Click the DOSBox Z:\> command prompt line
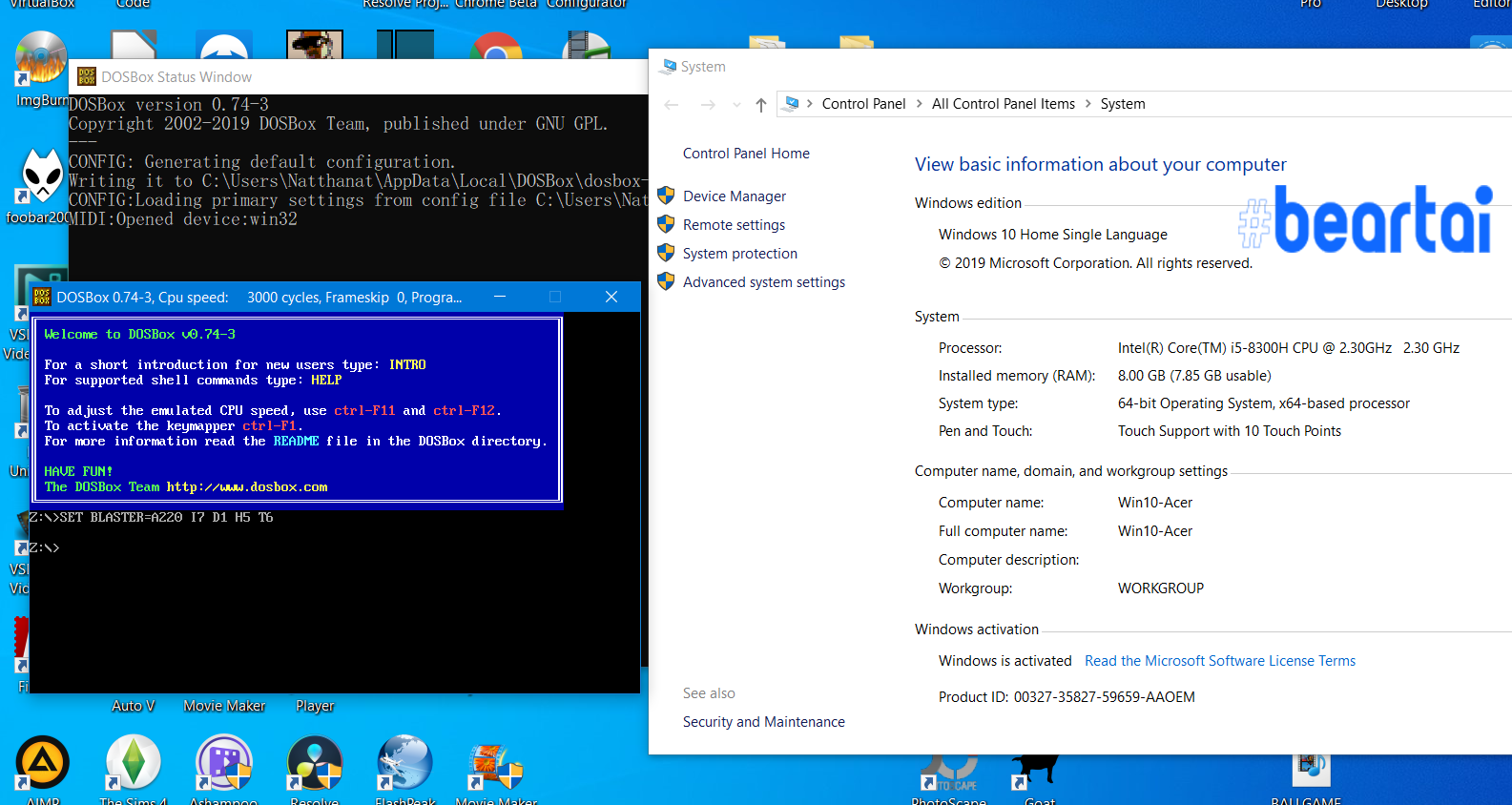The width and height of the screenshot is (1512, 805). (44, 547)
